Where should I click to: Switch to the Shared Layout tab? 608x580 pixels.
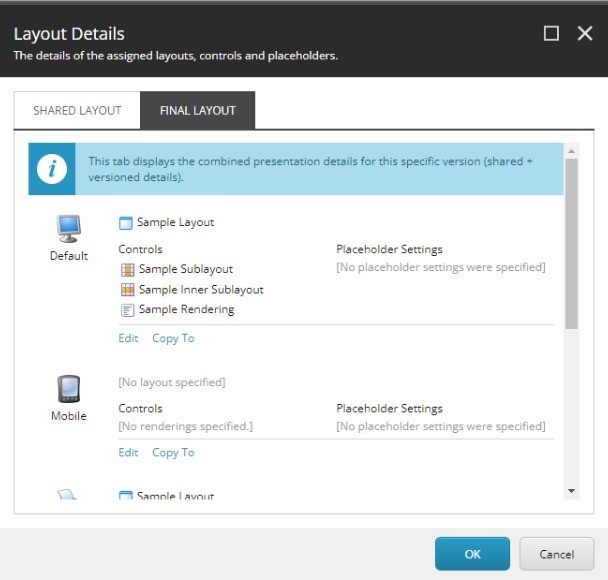(x=77, y=110)
